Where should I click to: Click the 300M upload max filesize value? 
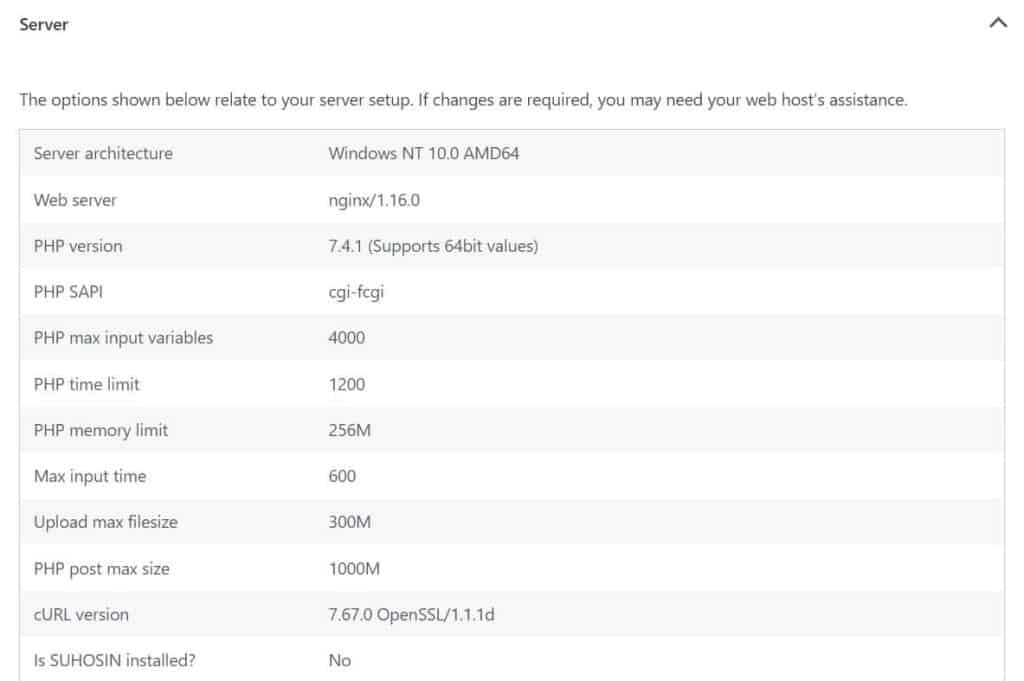[349, 522]
